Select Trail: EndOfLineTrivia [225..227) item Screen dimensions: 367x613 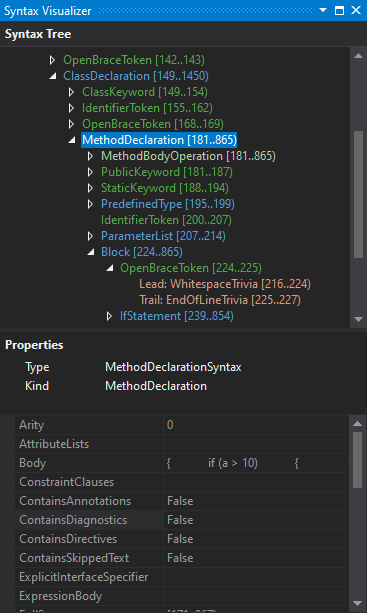[x=220, y=300]
